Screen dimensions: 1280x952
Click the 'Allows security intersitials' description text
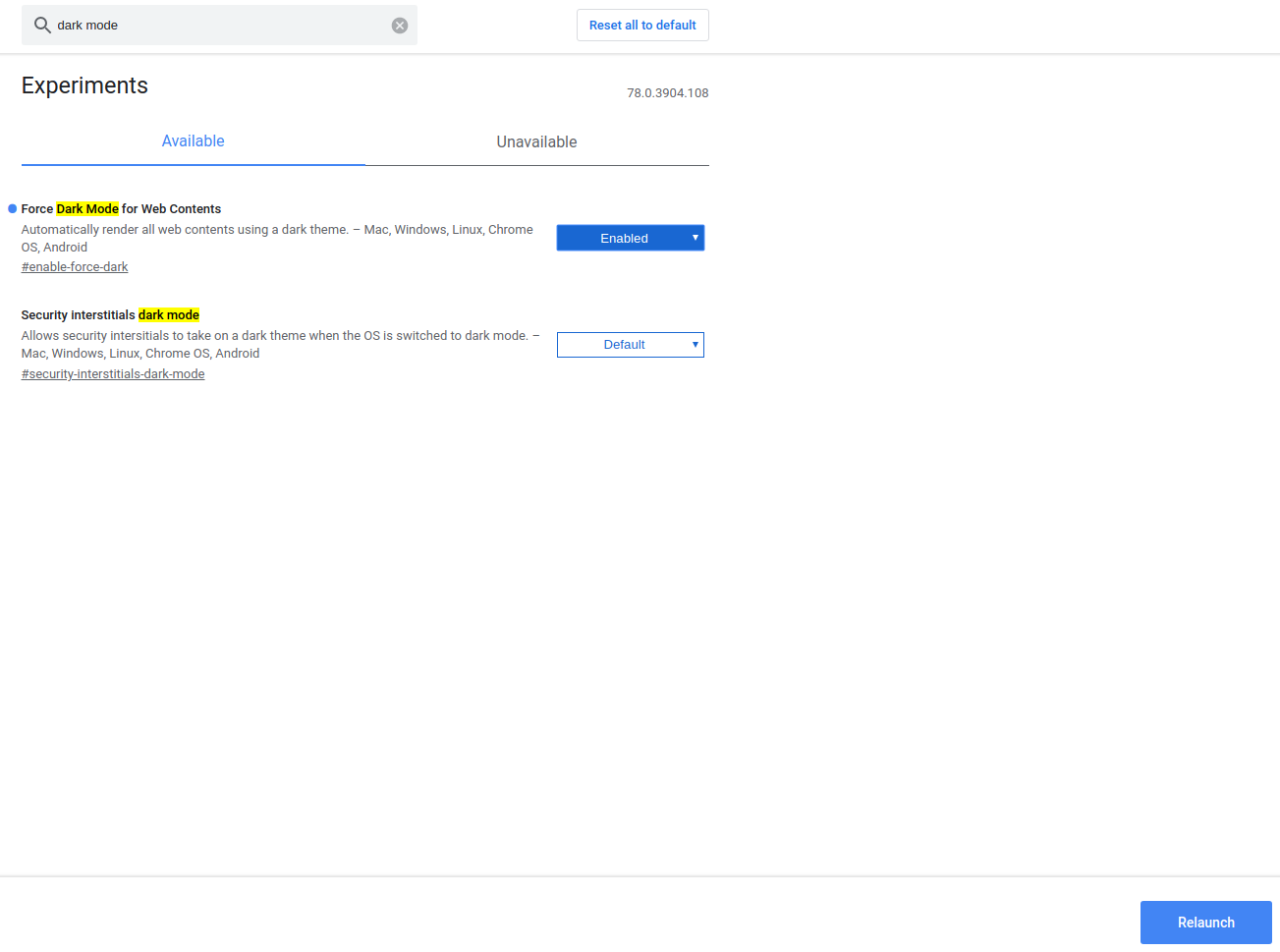280,345
